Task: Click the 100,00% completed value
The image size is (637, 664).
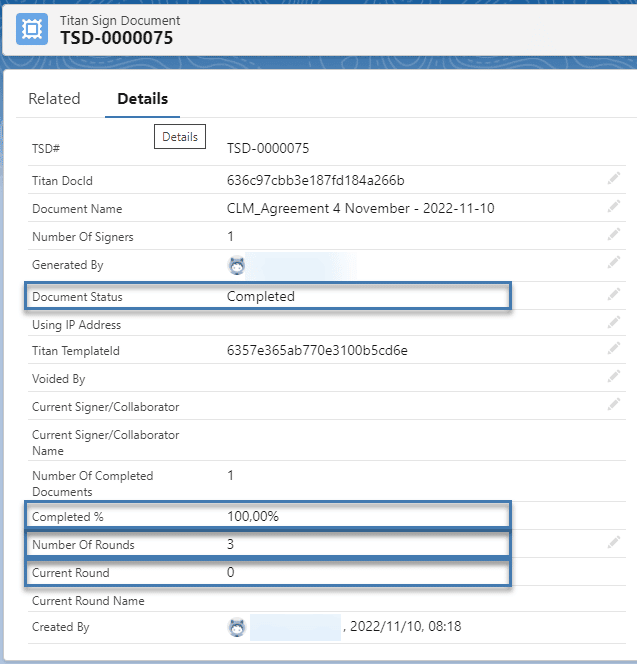Action: [253, 516]
